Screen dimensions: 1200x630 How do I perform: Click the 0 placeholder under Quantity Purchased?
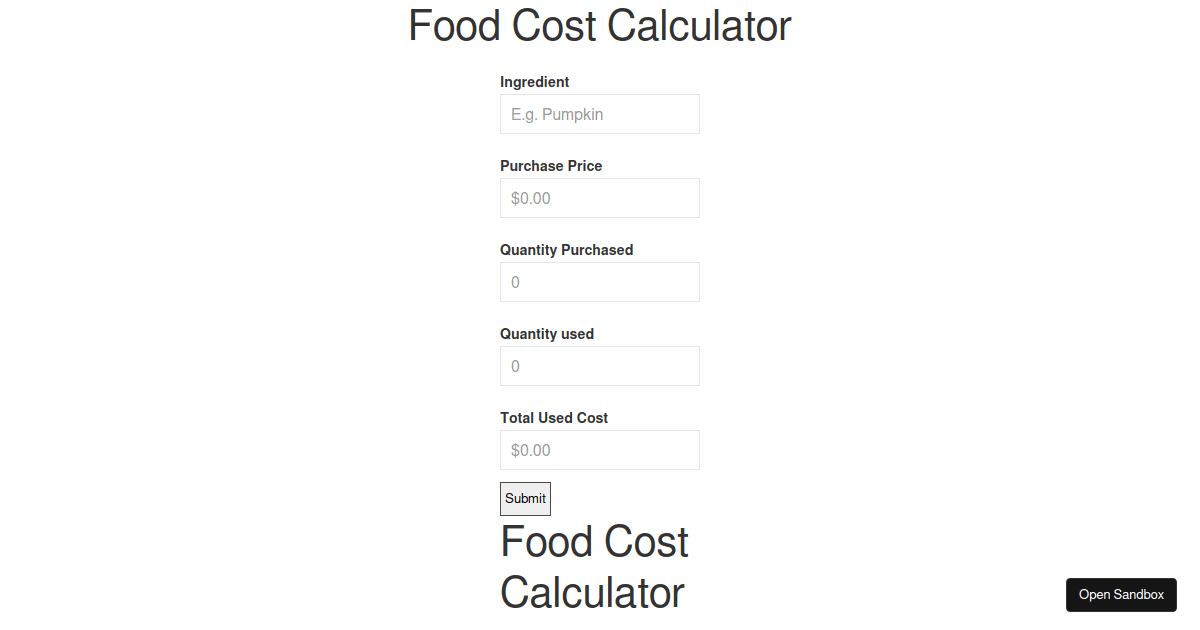(x=515, y=282)
